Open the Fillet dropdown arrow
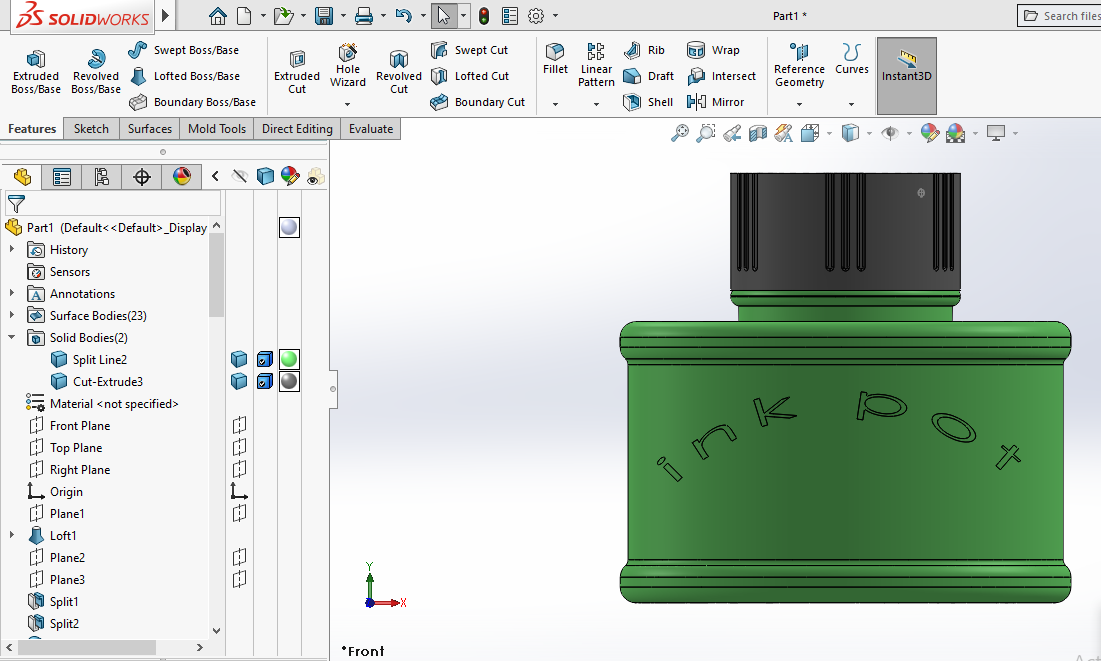This screenshot has height=661, width=1101. click(x=555, y=104)
